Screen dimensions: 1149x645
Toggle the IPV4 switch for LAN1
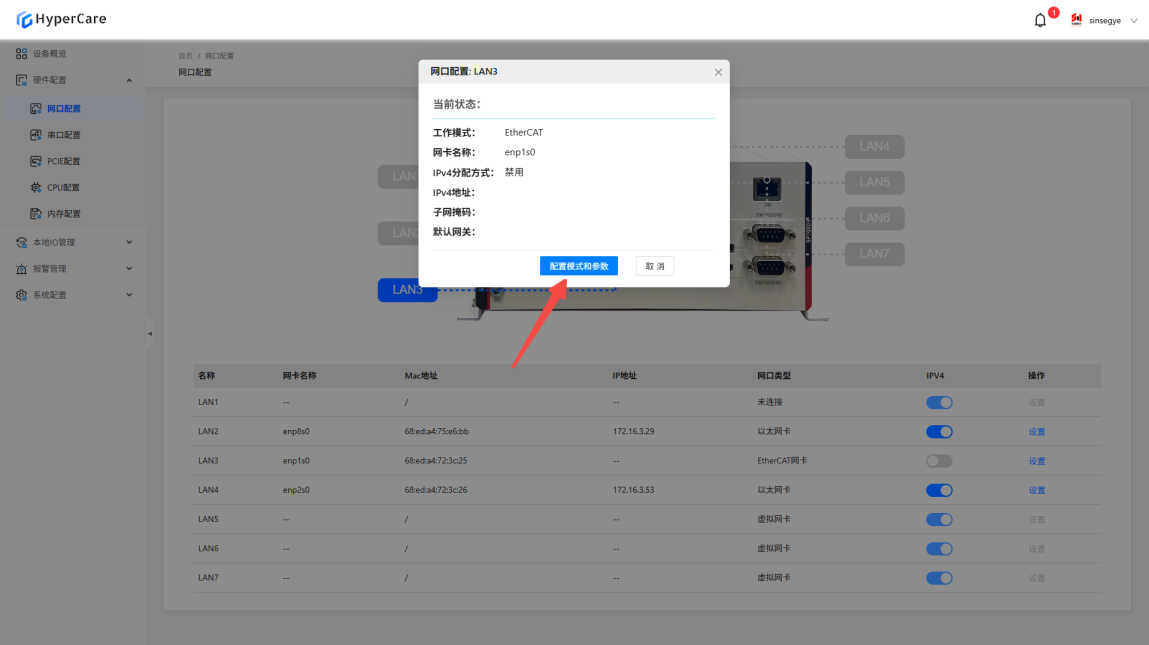pos(939,402)
